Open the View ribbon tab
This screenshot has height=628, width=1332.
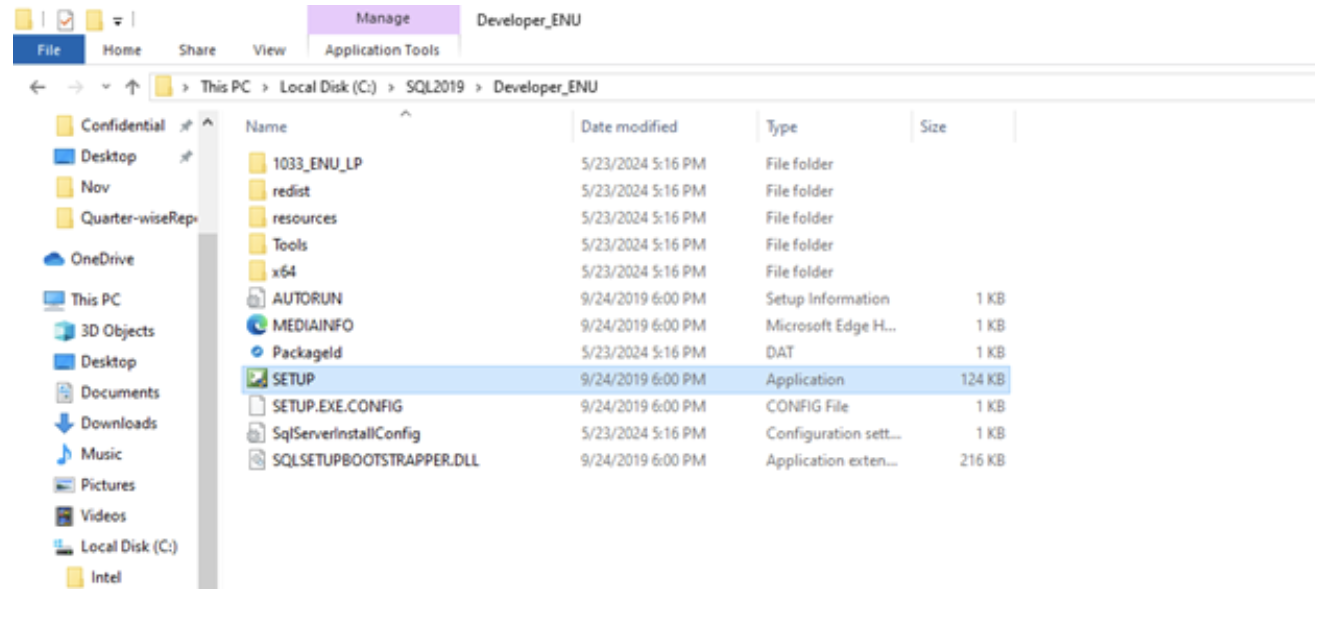(x=269, y=50)
